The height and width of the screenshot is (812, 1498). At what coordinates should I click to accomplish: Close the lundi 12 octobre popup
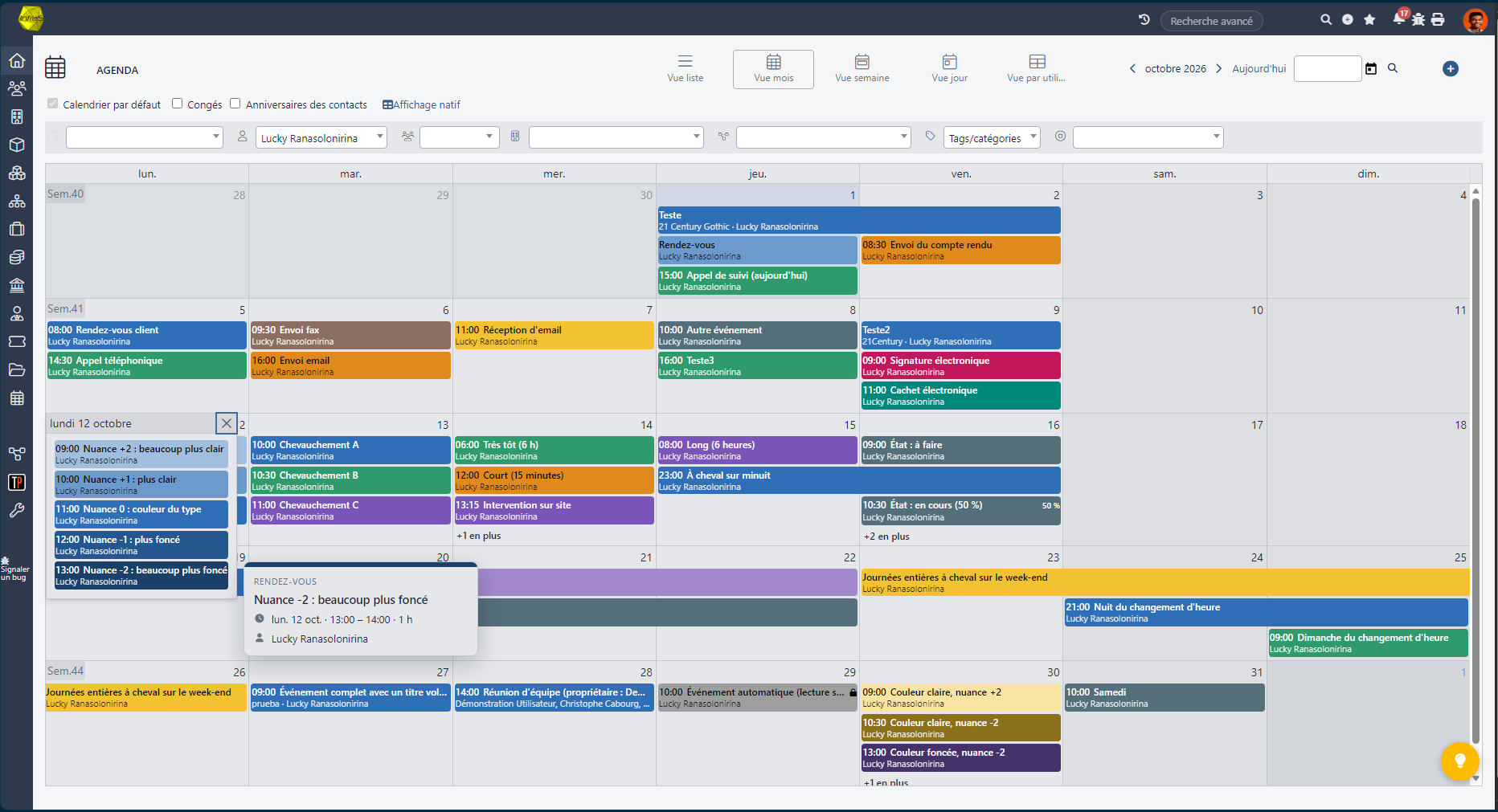pos(227,423)
